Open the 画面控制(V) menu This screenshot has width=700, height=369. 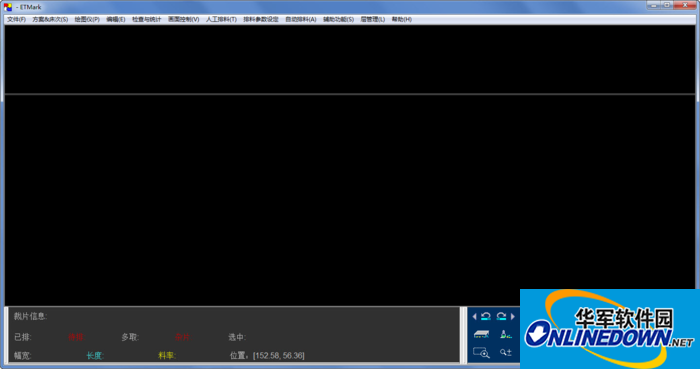point(183,20)
